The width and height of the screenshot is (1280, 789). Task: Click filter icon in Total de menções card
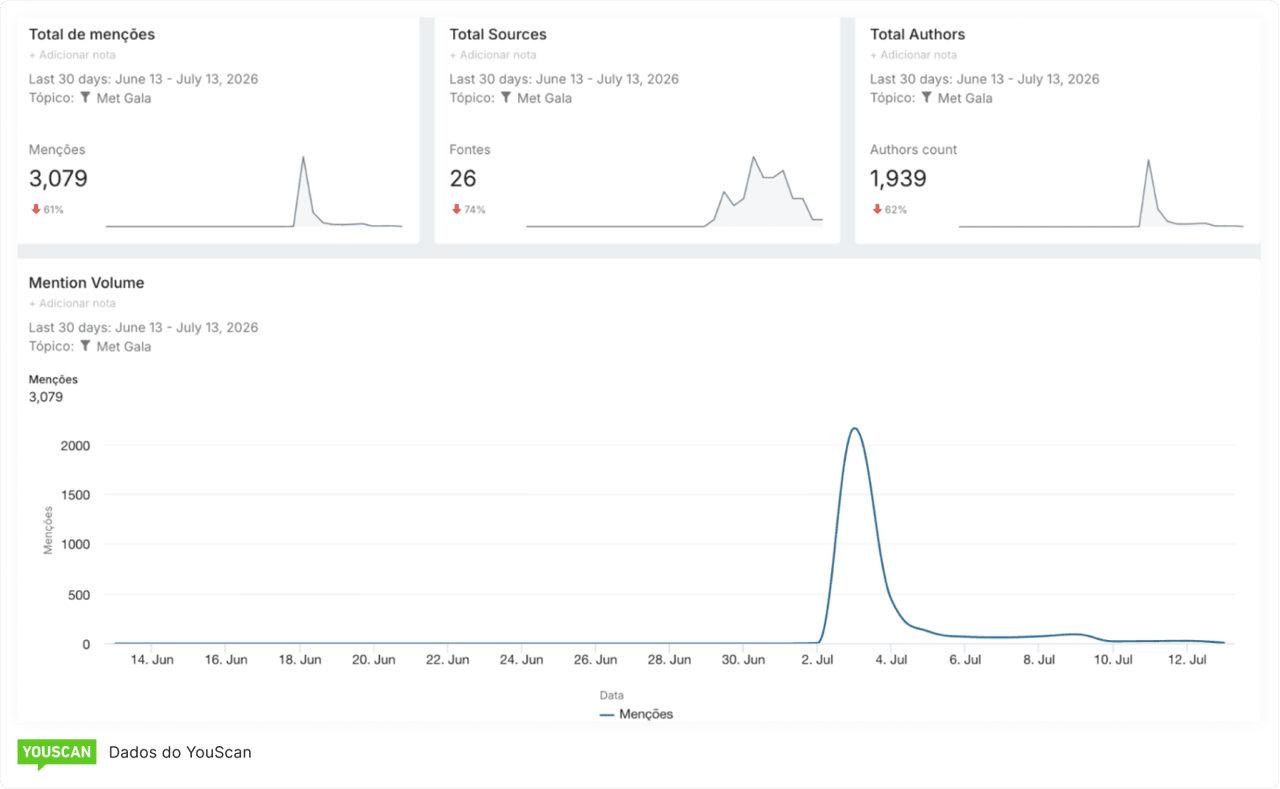click(x=86, y=98)
